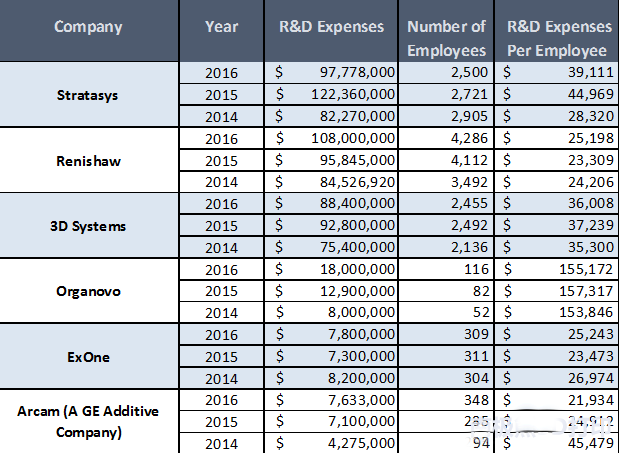Select the 155,172 per-employee cell
This screenshot has height=453, width=619.
coord(557,270)
